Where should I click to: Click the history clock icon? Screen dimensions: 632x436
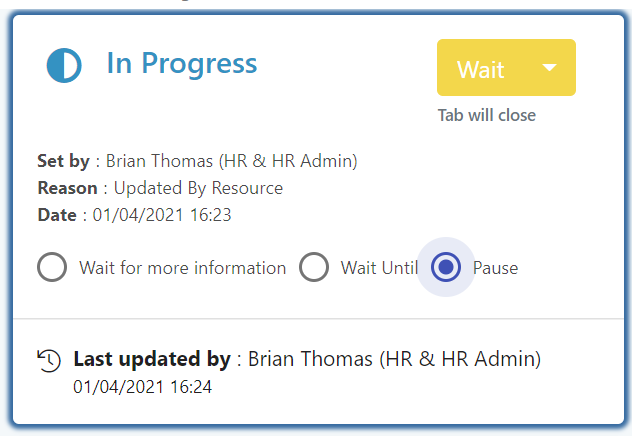49,361
